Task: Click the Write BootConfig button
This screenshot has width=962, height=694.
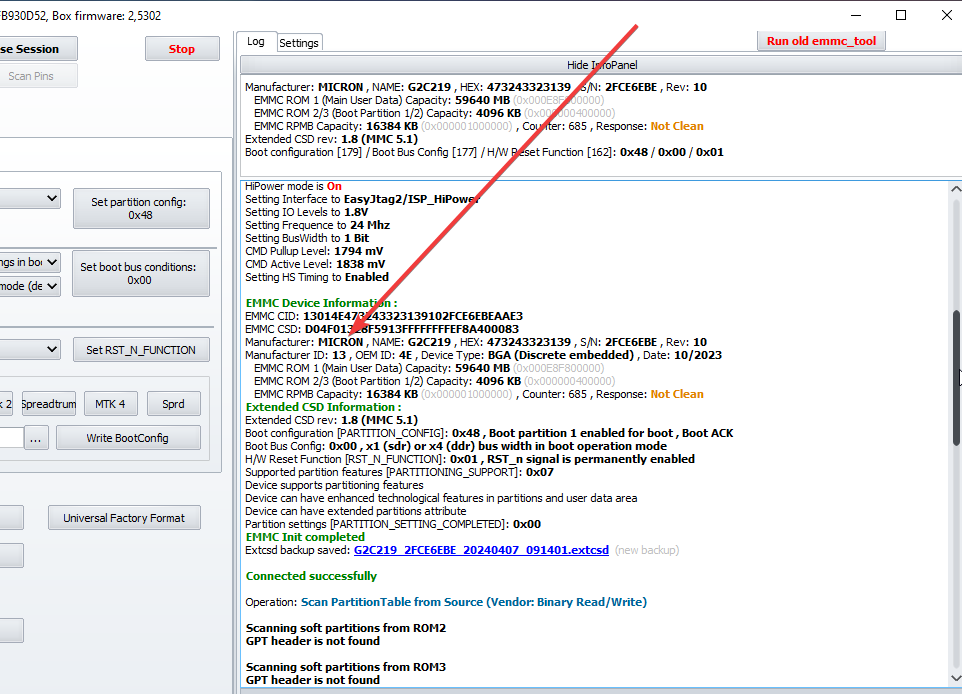Action: (x=128, y=438)
